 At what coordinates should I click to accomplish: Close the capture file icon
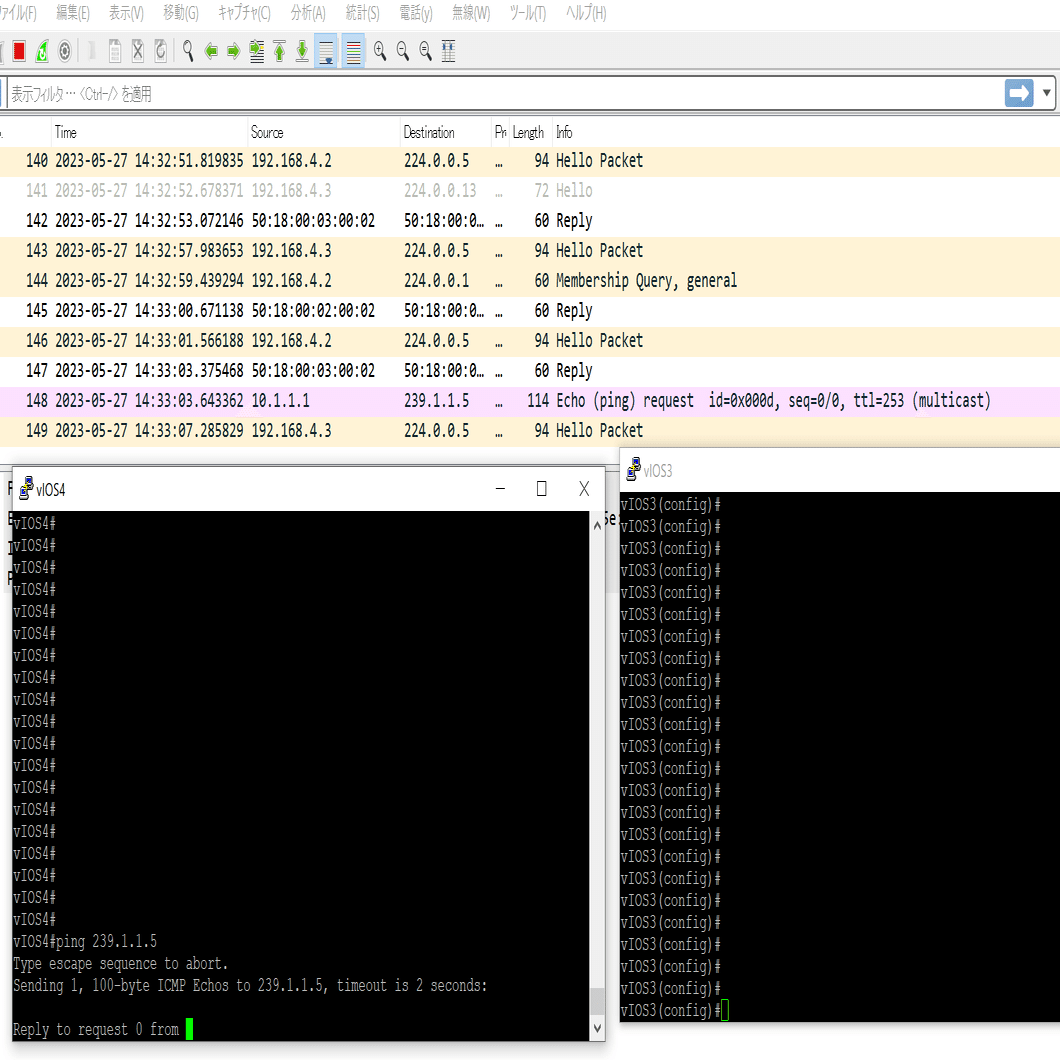coord(138,51)
